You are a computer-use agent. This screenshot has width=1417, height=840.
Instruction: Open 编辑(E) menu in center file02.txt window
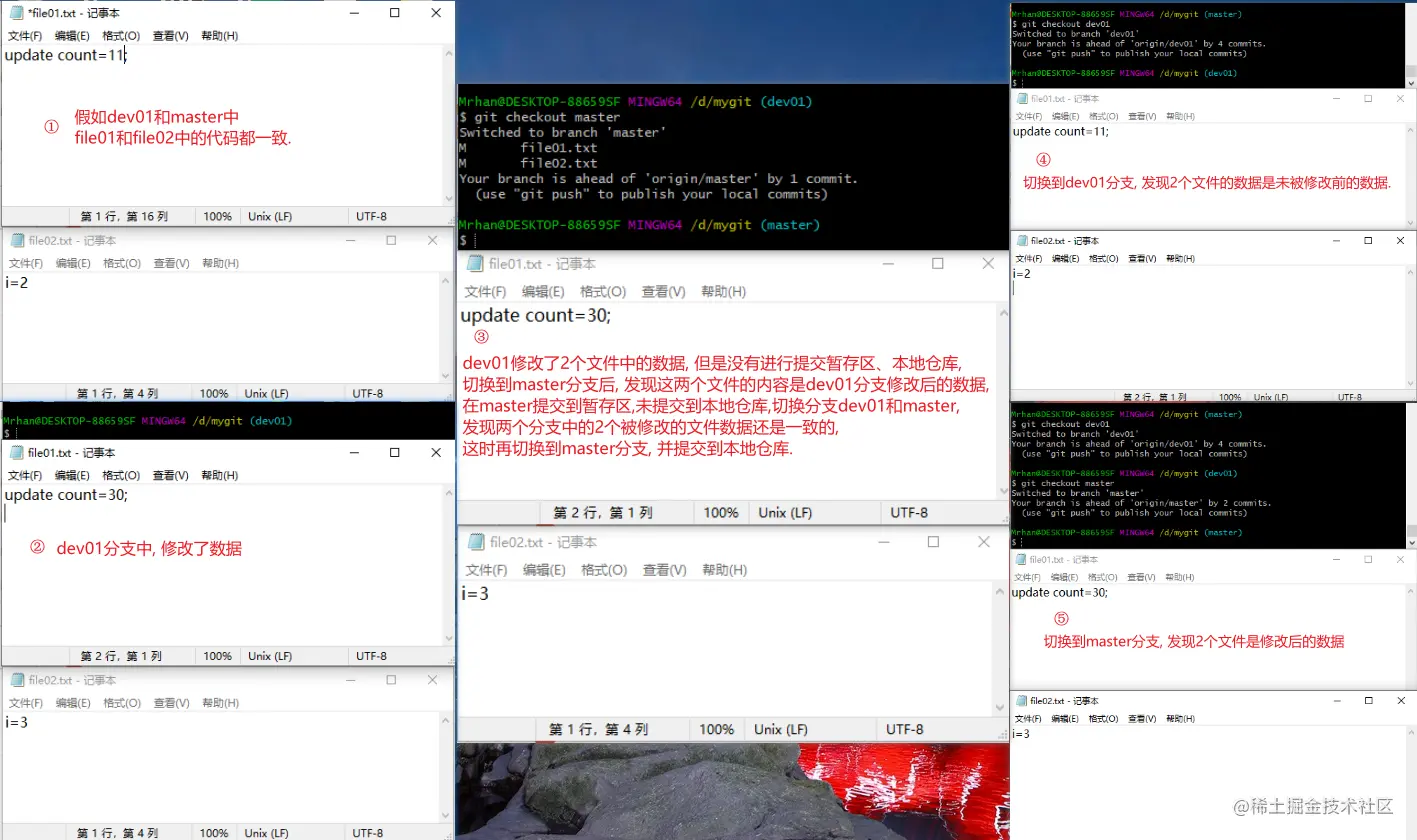pyautogui.click(x=545, y=570)
